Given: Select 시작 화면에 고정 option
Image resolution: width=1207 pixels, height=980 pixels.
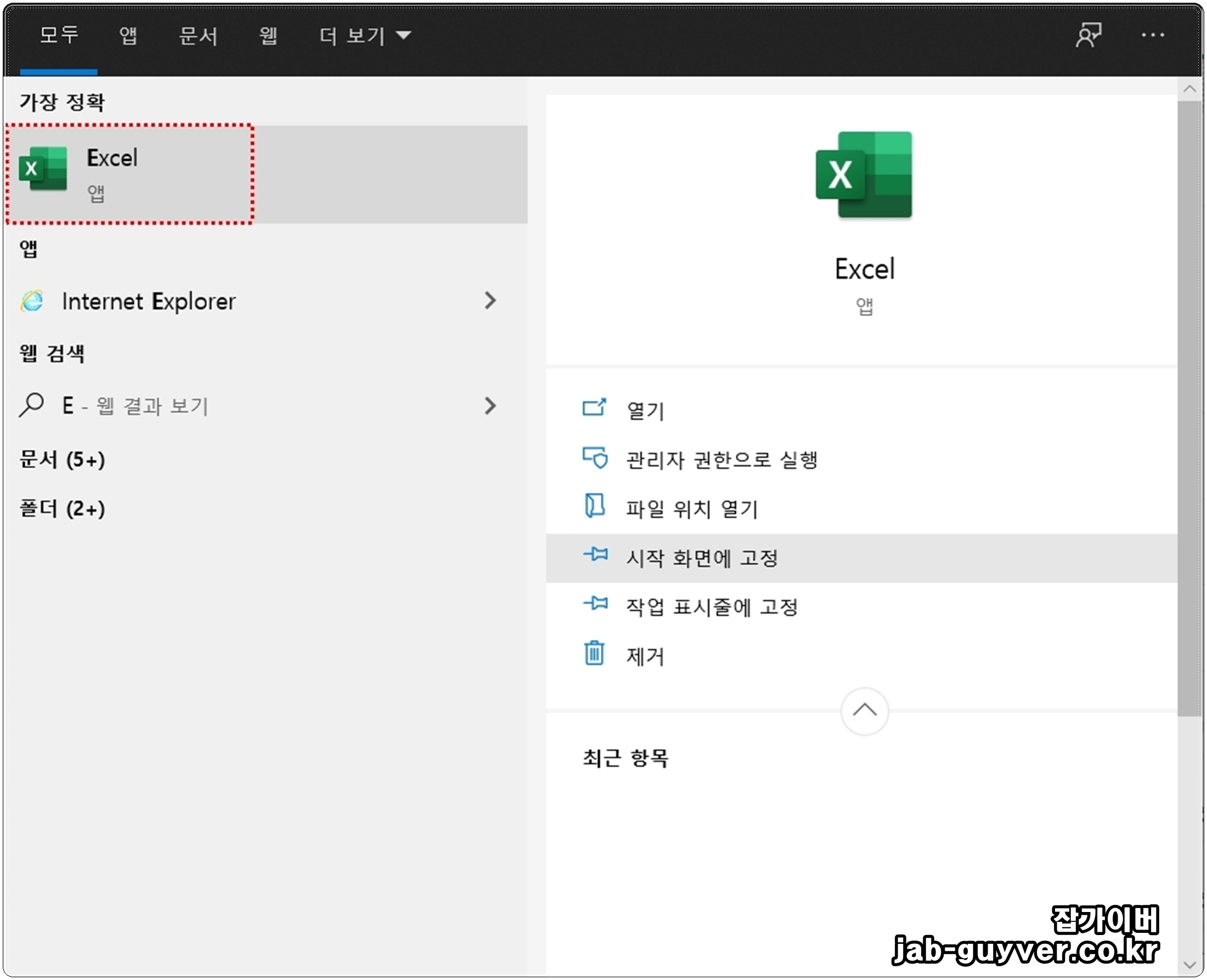Looking at the screenshot, I should (702, 558).
